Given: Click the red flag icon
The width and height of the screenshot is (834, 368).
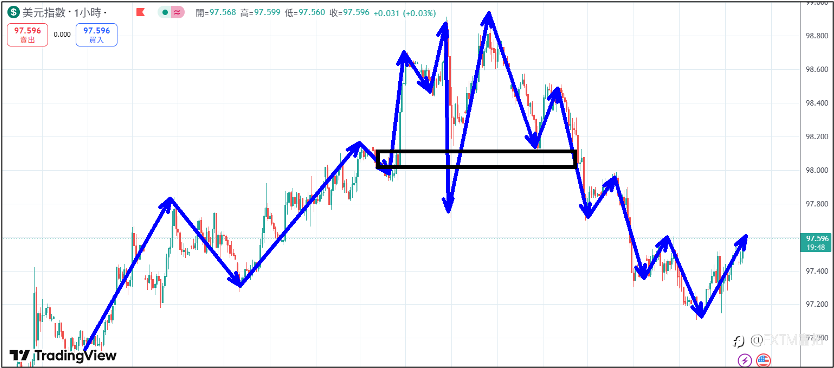Looking at the screenshot, I should [x=140, y=12].
